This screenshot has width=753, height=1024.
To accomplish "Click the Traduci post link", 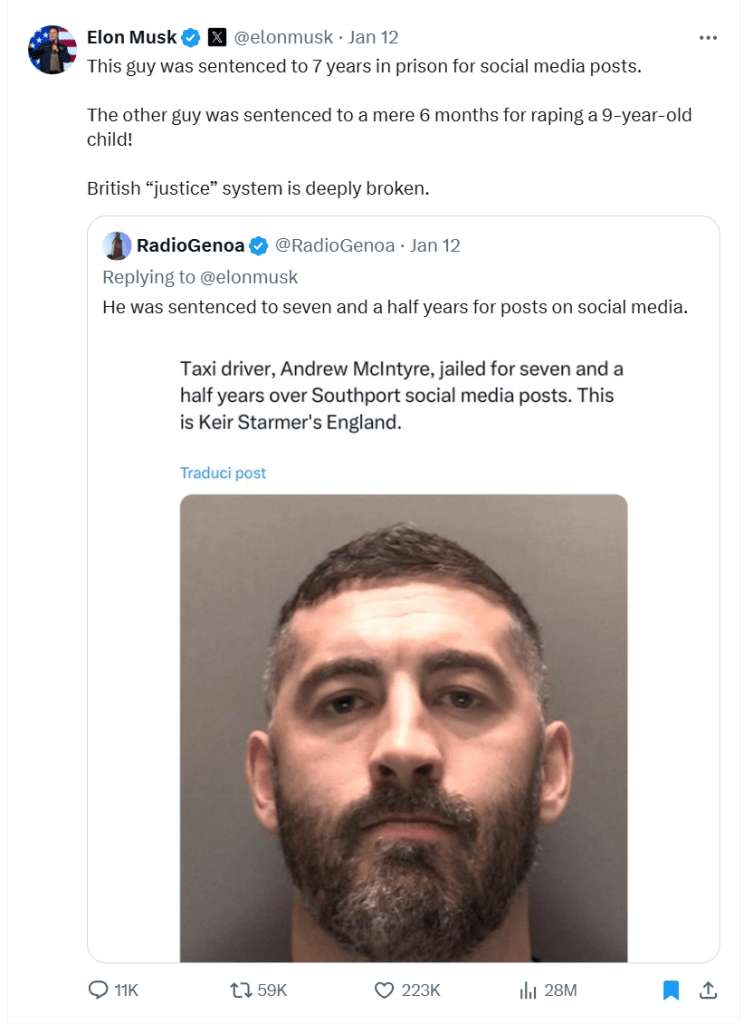I will (x=223, y=473).
